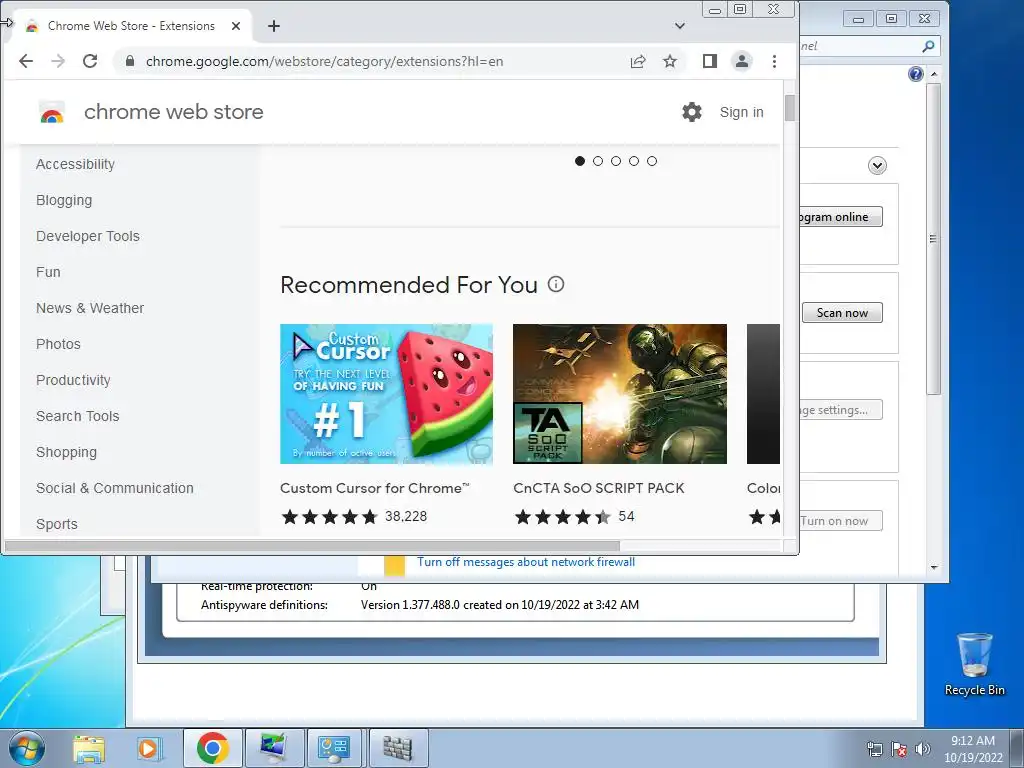Open a new tab with the plus button
The image size is (1024, 768).
tap(274, 26)
